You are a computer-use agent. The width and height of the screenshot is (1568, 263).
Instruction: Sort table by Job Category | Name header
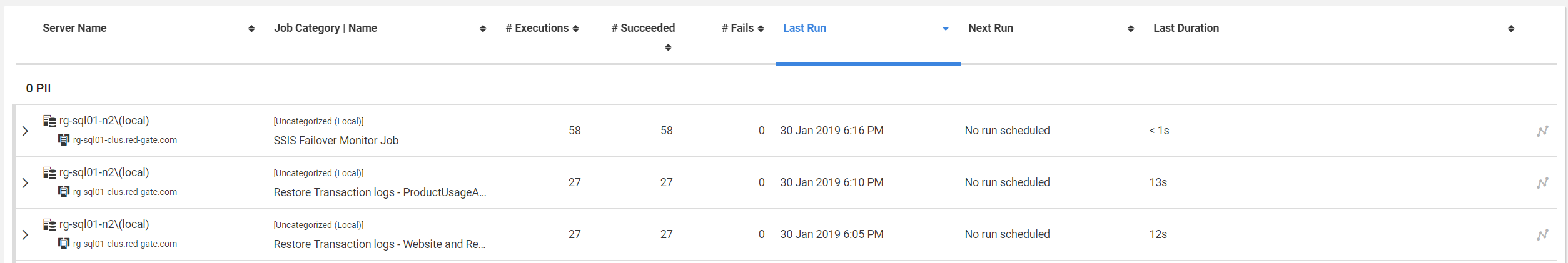(x=325, y=28)
